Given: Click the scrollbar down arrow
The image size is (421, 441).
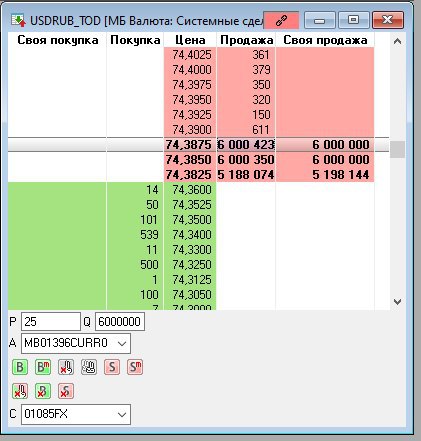Looking at the screenshot, I should click(x=397, y=302).
